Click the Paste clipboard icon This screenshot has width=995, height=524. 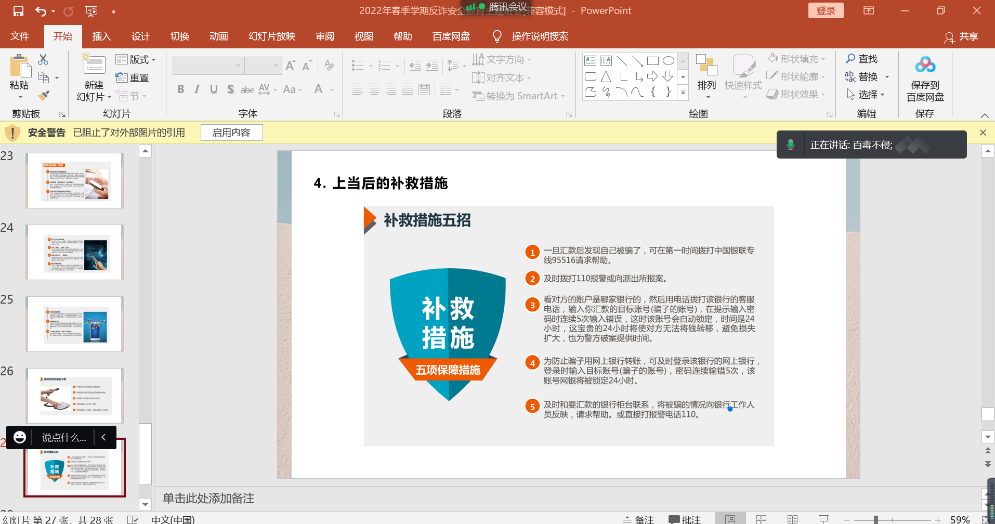click(19, 68)
